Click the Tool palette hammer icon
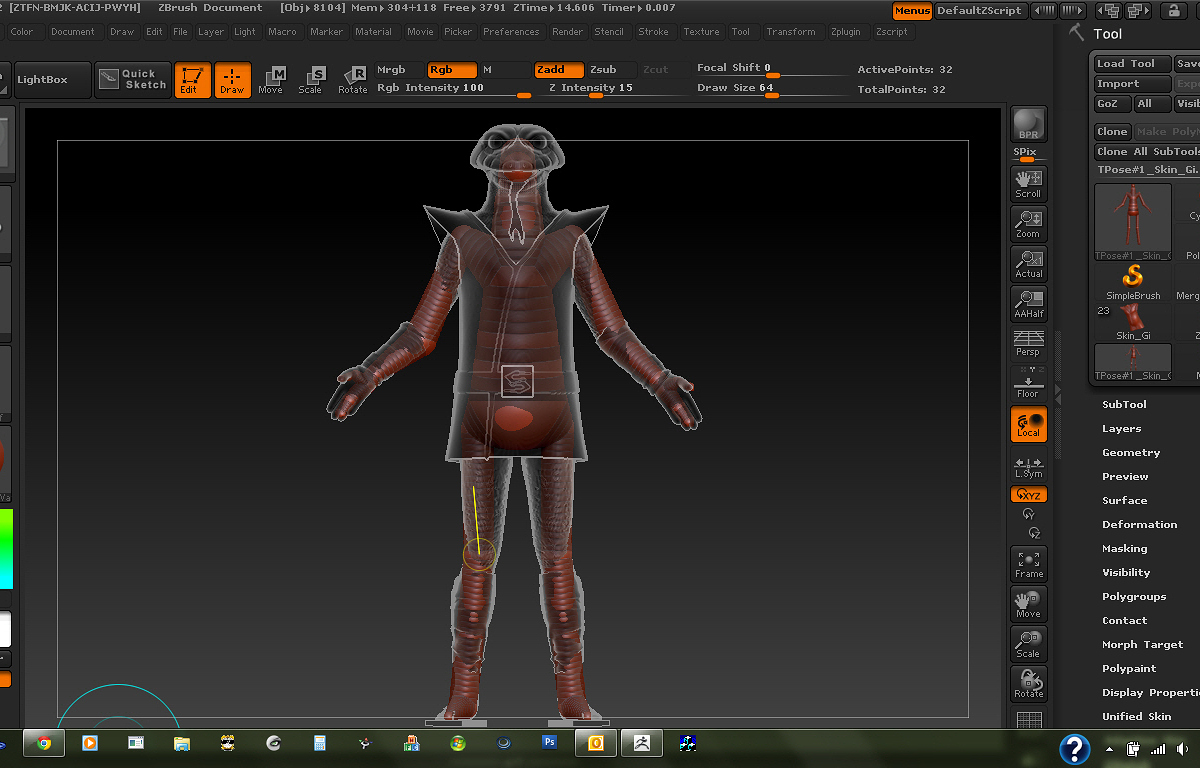Screen dimensions: 1200x768 pos(1077,33)
